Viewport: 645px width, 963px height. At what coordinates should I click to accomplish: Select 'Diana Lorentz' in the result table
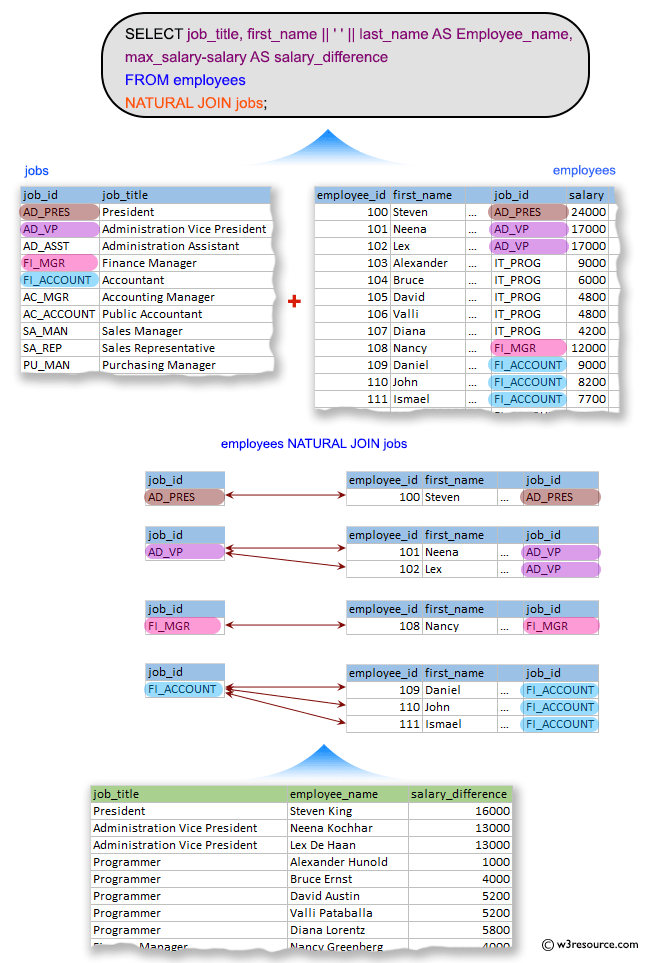click(348, 930)
